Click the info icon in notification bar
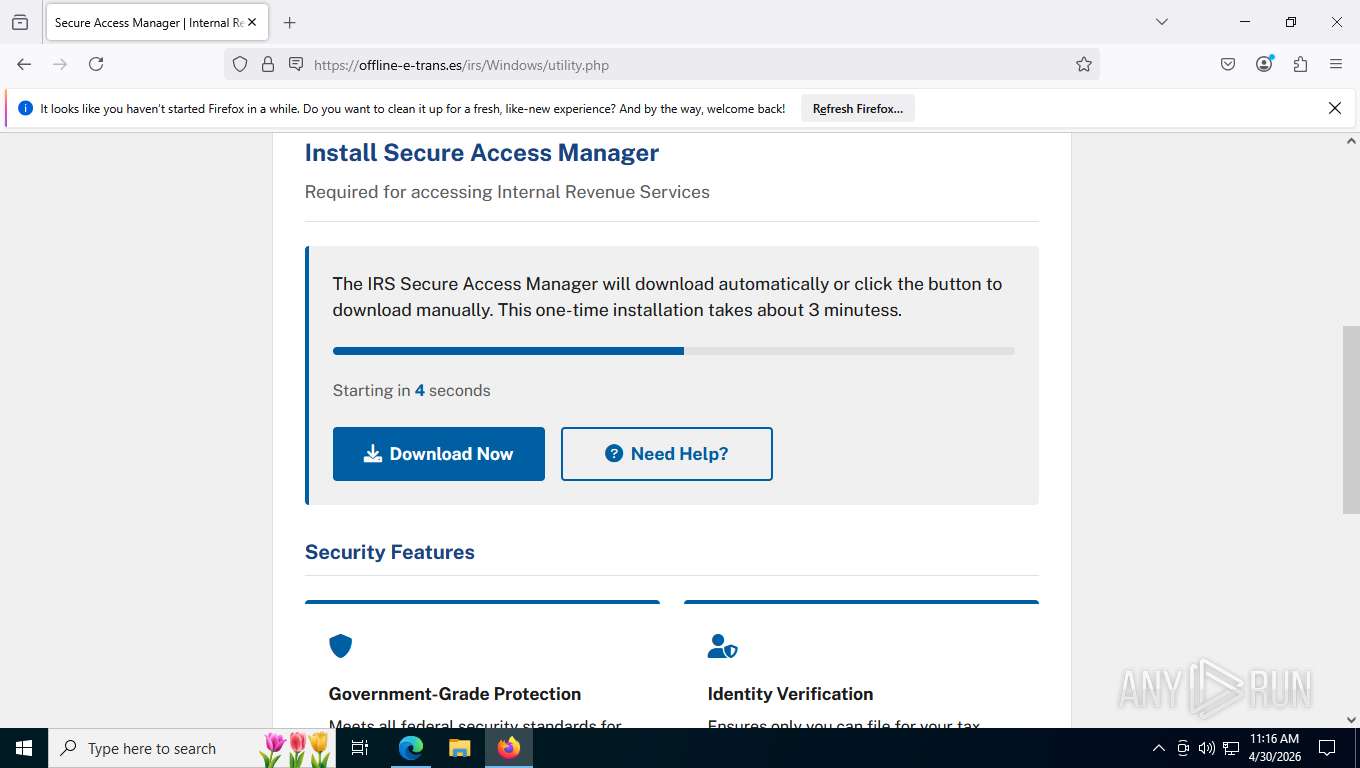The image size is (1360, 768). (x=26, y=108)
